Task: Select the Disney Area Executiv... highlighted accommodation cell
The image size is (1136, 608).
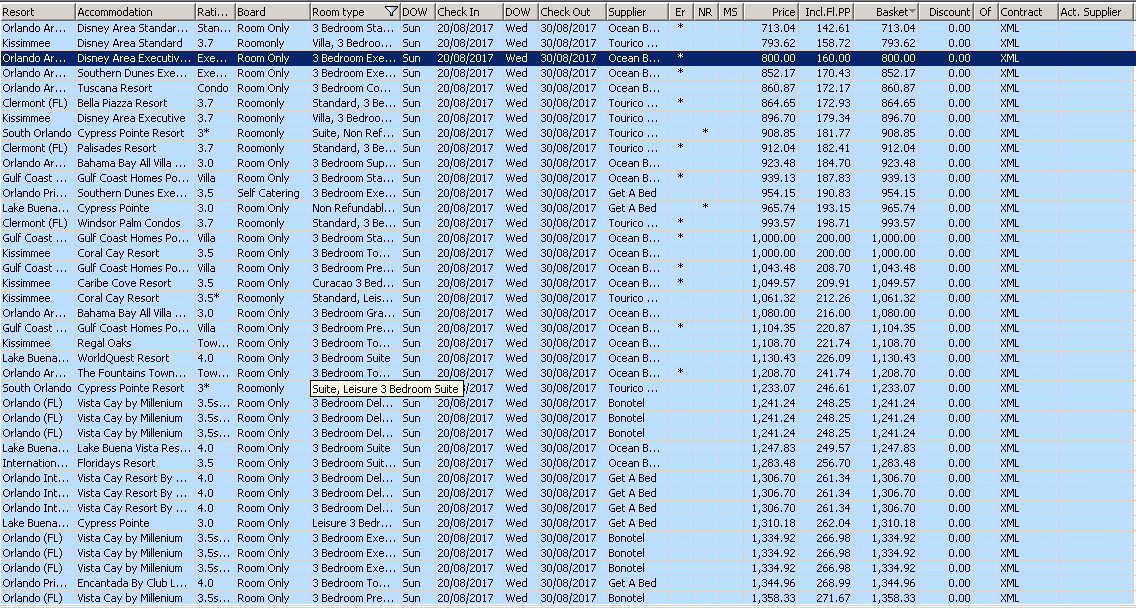Action: coord(135,58)
